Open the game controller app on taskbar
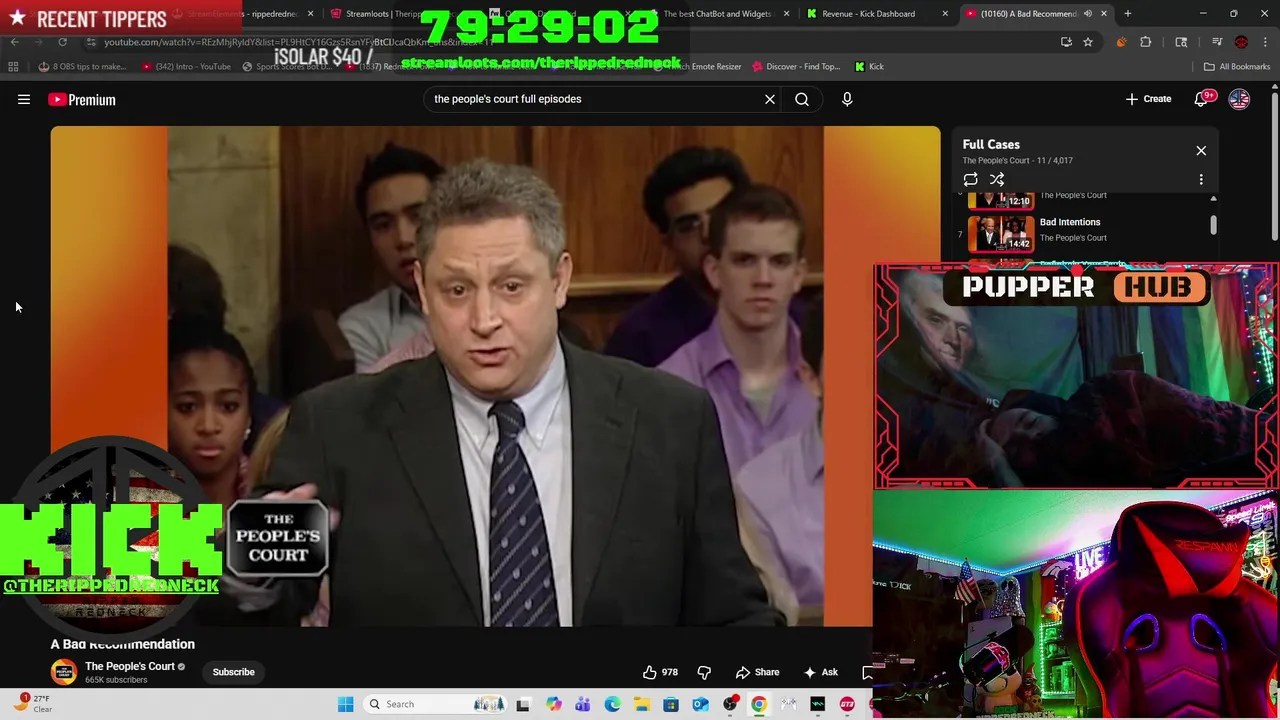1280x720 pixels. click(789, 704)
